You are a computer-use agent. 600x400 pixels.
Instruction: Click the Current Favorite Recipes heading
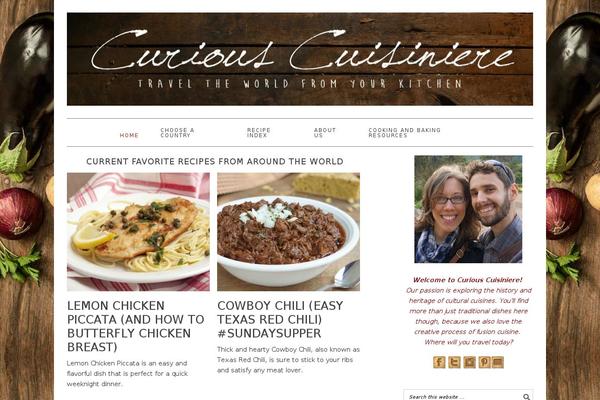(215, 162)
